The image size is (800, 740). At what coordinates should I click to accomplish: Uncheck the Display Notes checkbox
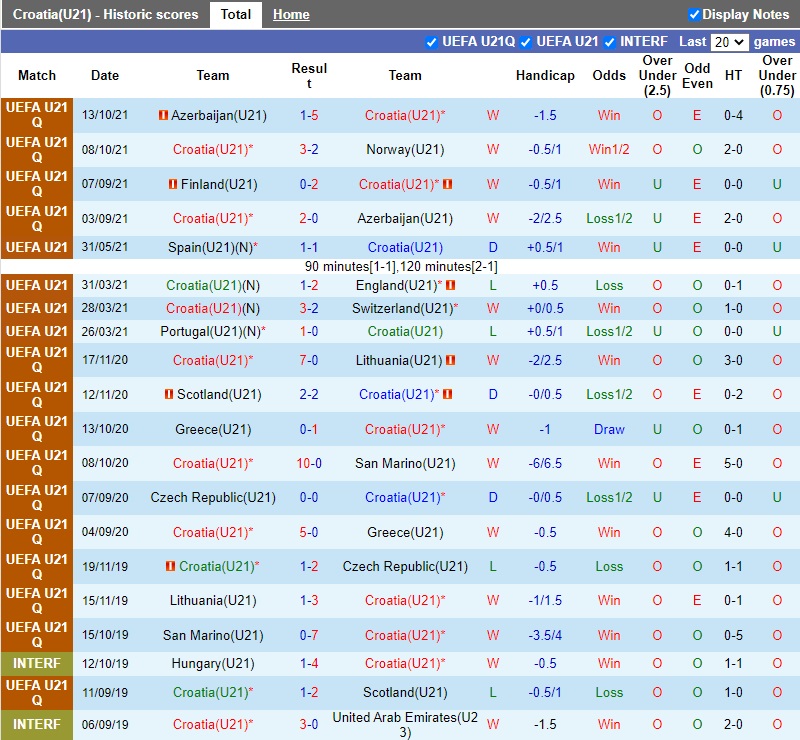pyautogui.click(x=695, y=15)
